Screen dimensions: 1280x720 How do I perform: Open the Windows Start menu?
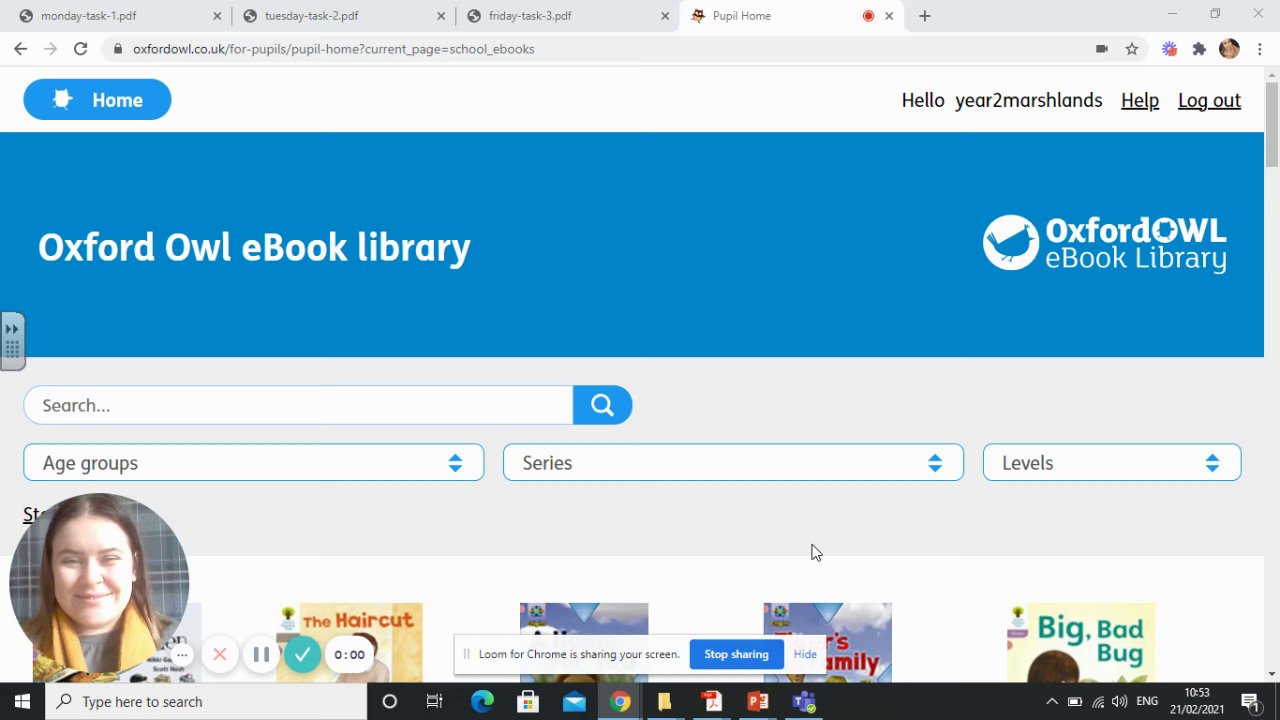[22, 702]
